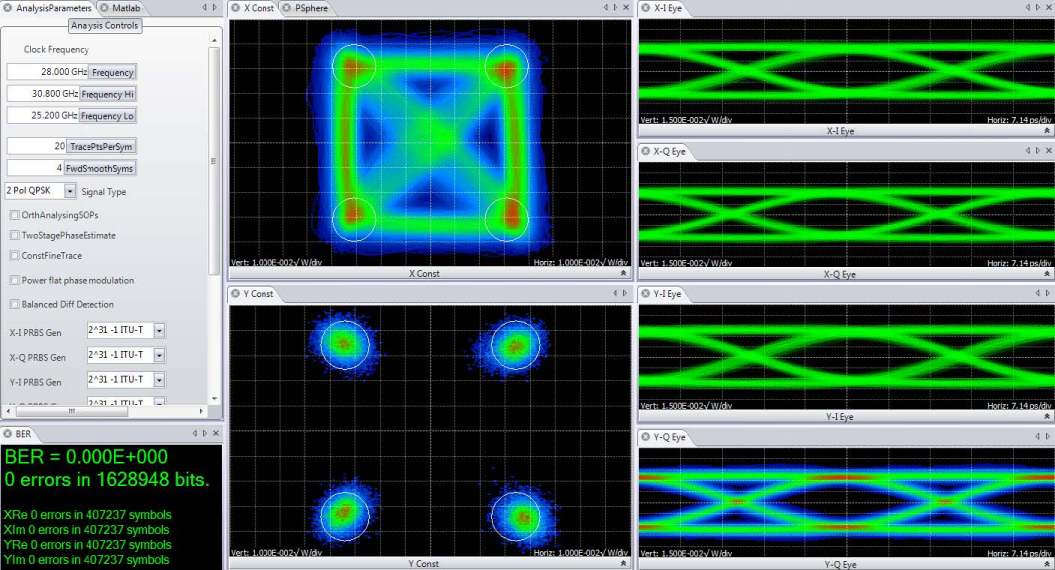
Task: Click the TracePtsPerSym button
Action: (x=100, y=147)
